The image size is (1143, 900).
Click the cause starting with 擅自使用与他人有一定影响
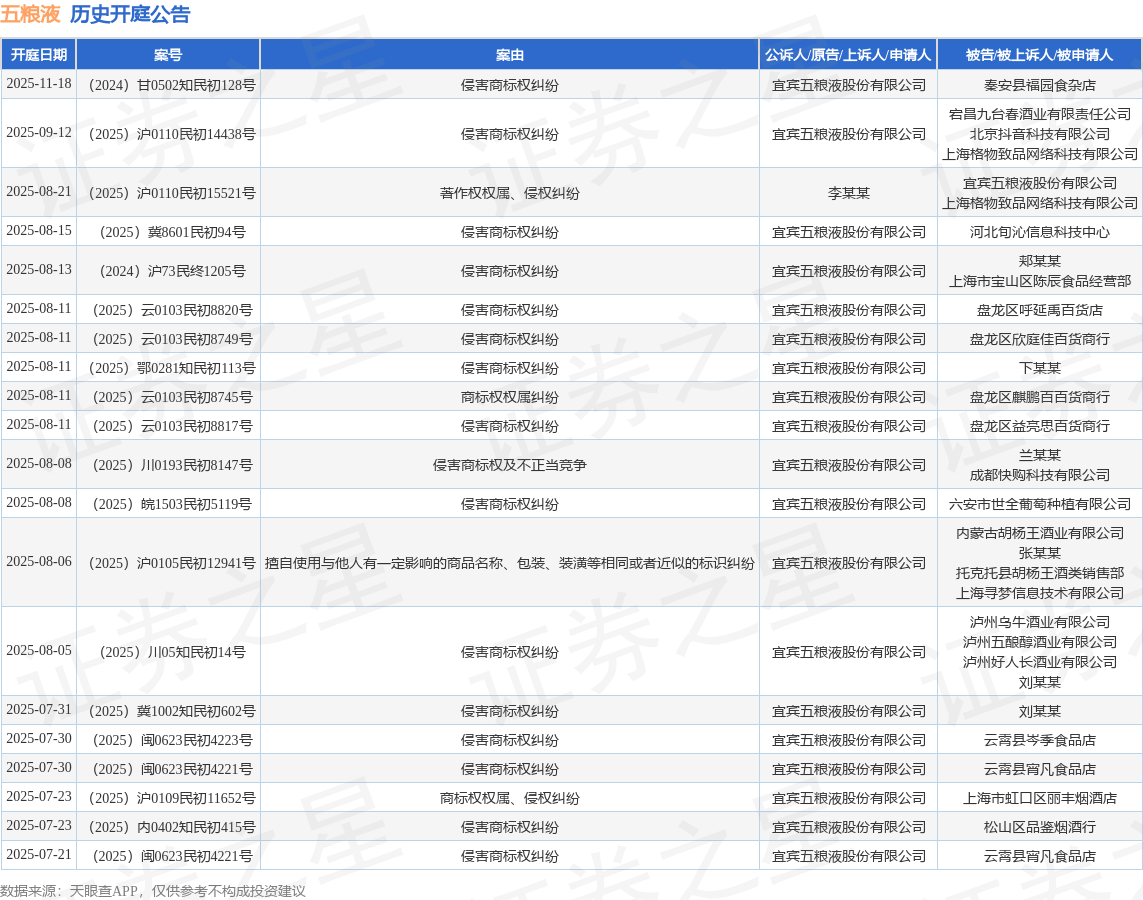click(510, 563)
